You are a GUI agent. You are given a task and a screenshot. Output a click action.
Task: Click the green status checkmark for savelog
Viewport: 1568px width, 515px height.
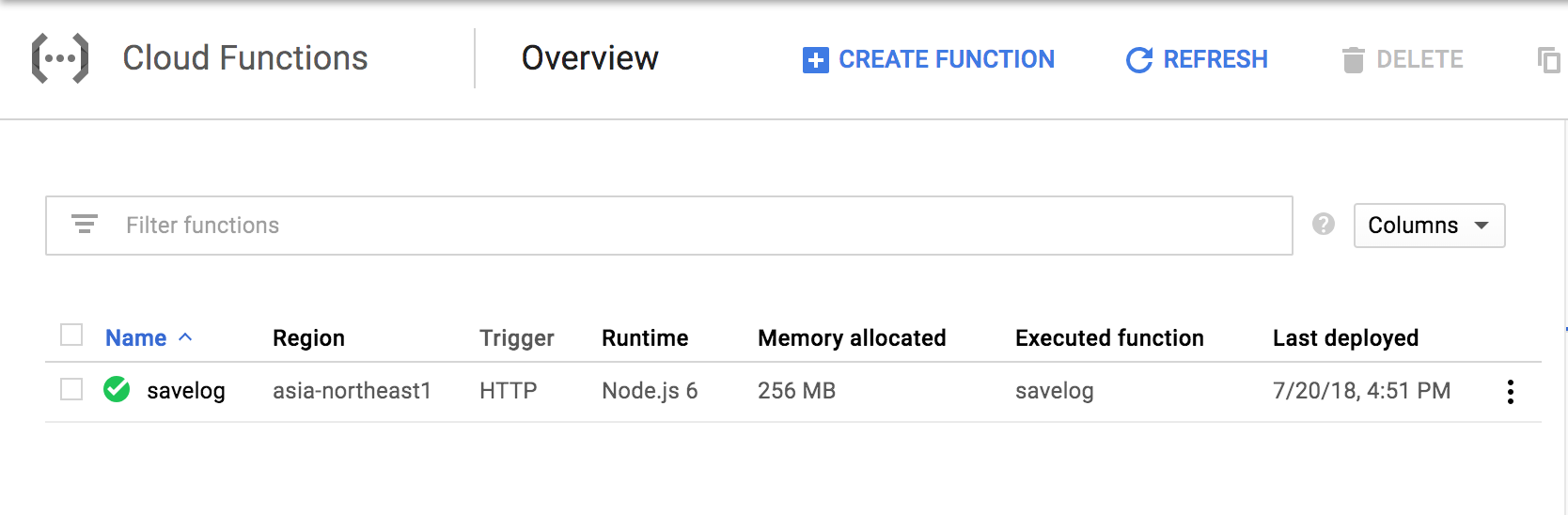tap(117, 389)
